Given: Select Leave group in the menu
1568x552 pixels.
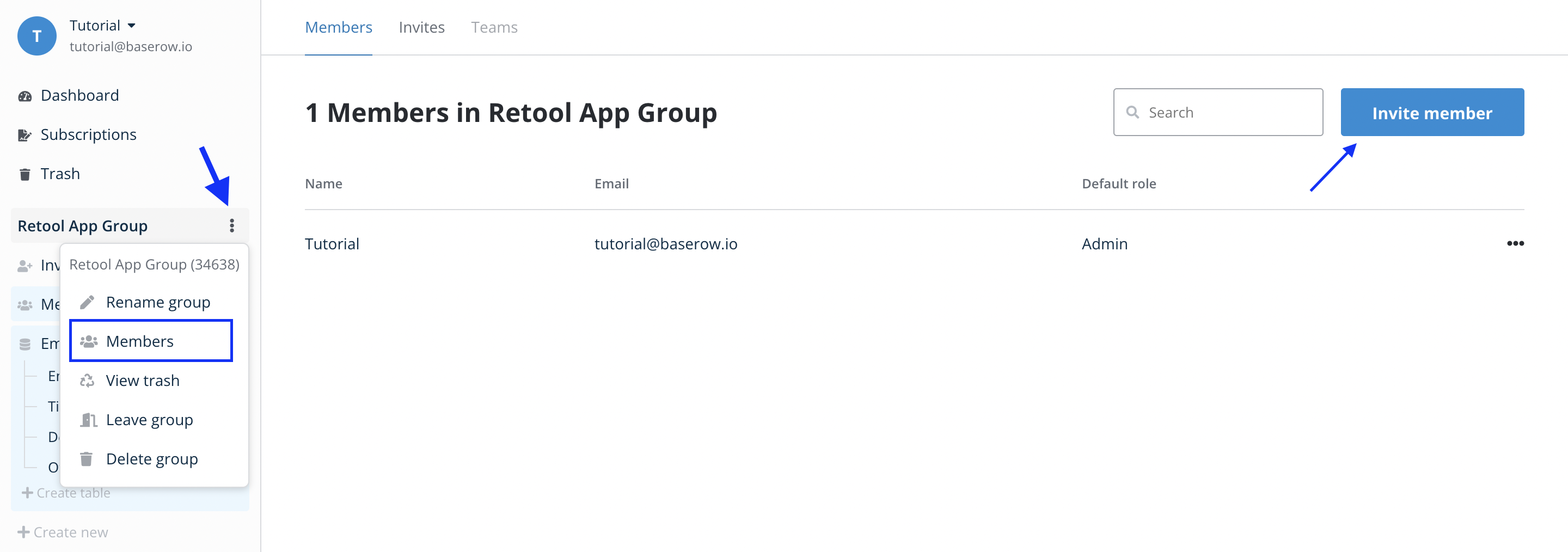Looking at the screenshot, I should tap(149, 420).
